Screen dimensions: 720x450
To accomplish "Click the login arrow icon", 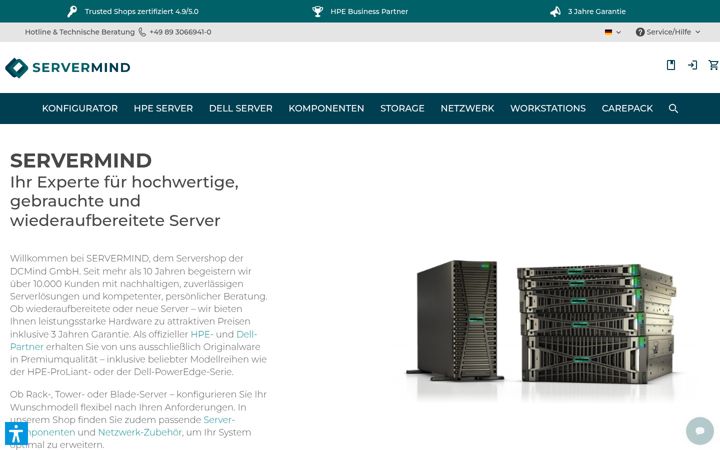I will tap(692, 65).
